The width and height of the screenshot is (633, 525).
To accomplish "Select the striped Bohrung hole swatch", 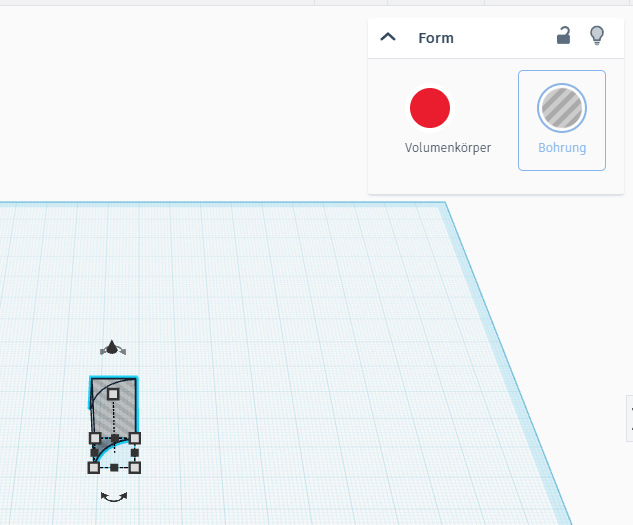I will coord(562,108).
